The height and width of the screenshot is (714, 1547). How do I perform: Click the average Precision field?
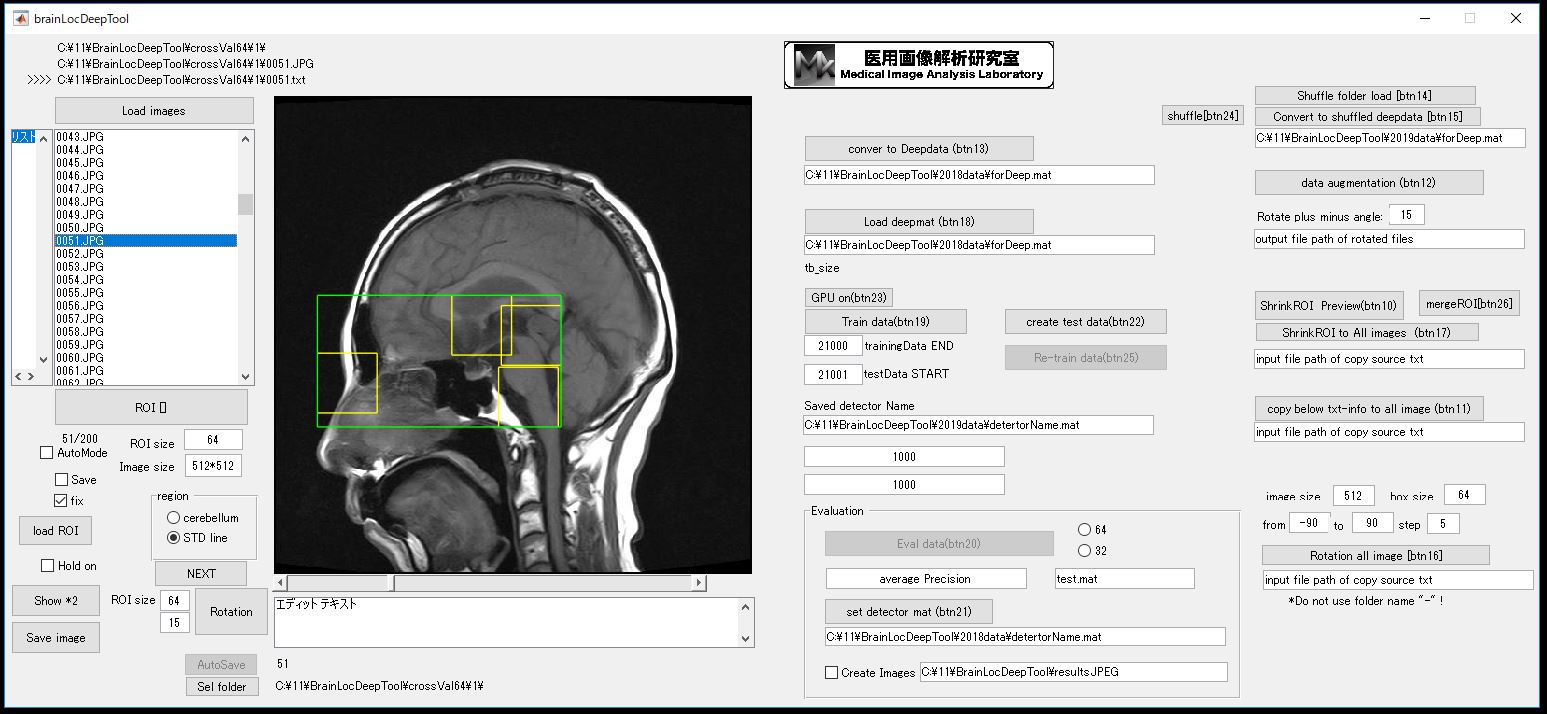point(926,579)
